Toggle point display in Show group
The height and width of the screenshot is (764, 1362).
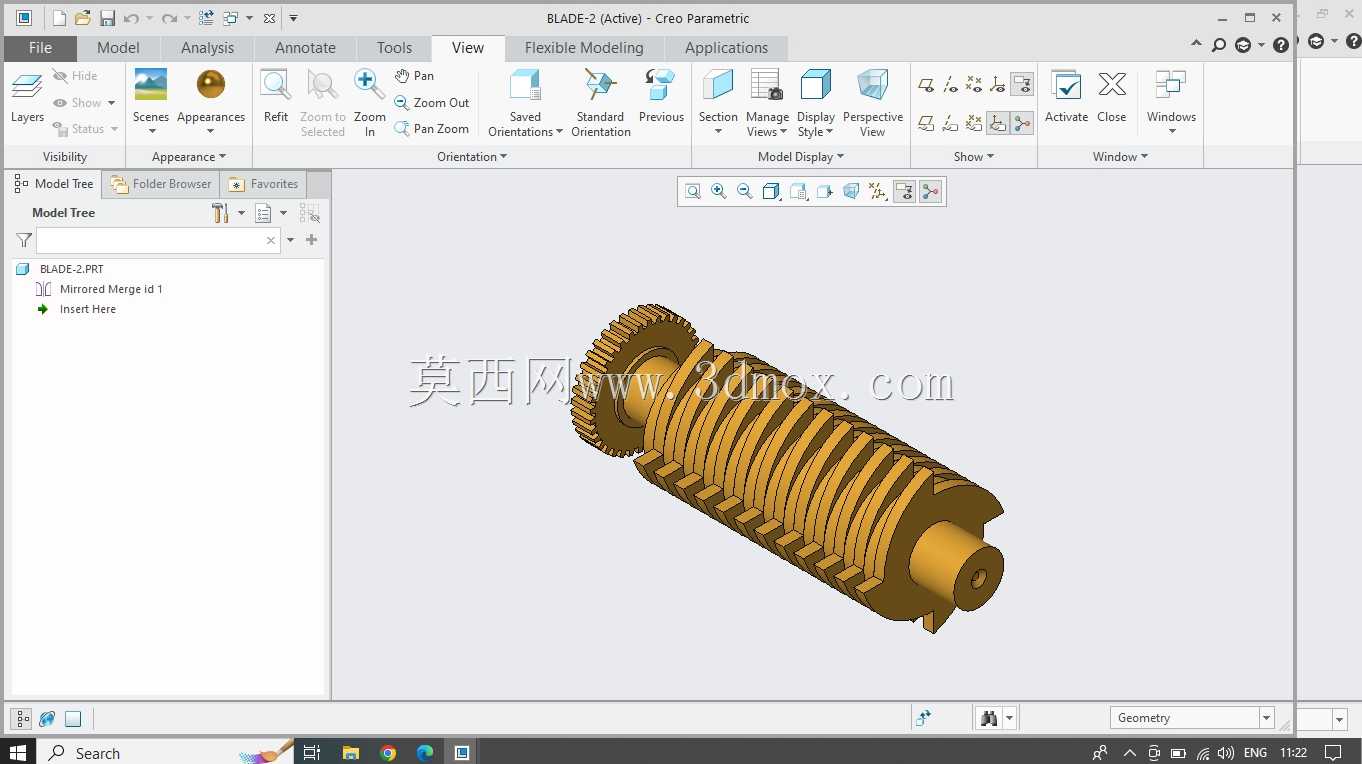point(974,85)
